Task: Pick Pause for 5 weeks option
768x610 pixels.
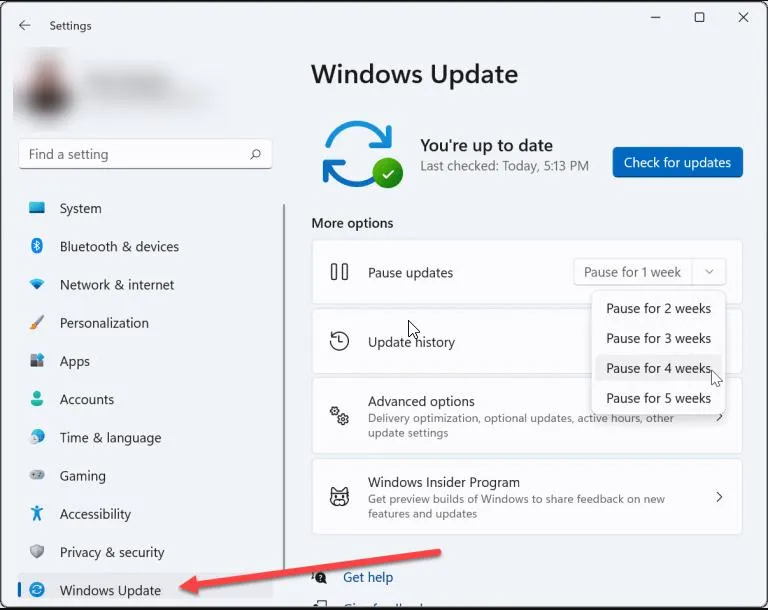Action: 658,398
